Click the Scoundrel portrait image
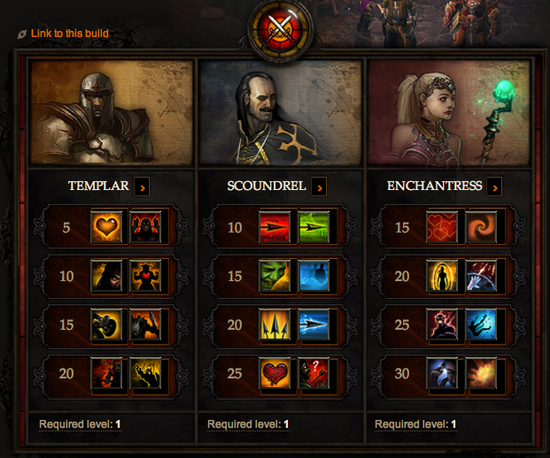 (280, 112)
